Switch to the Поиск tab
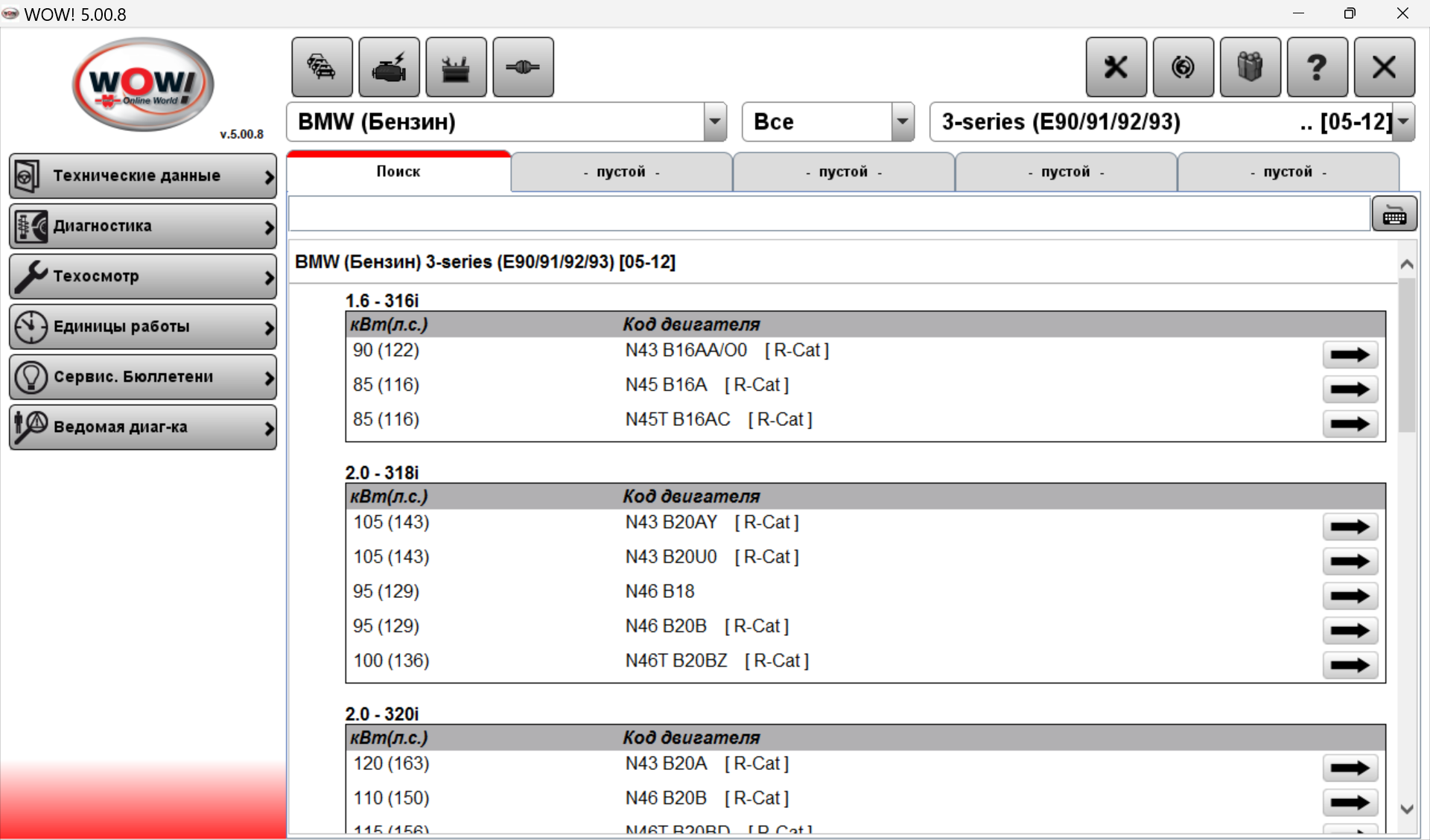Viewport: 1430px width, 840px height. (x=398, y=172)
